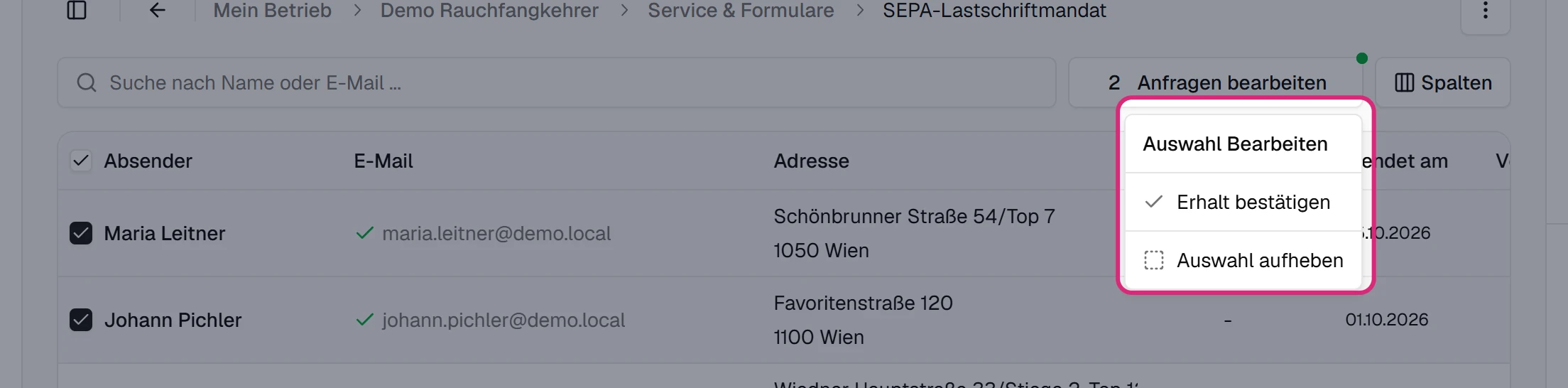Click the search magnifier icon
Viewport: 1568px width, 388px height.
(x=87, y=83)
